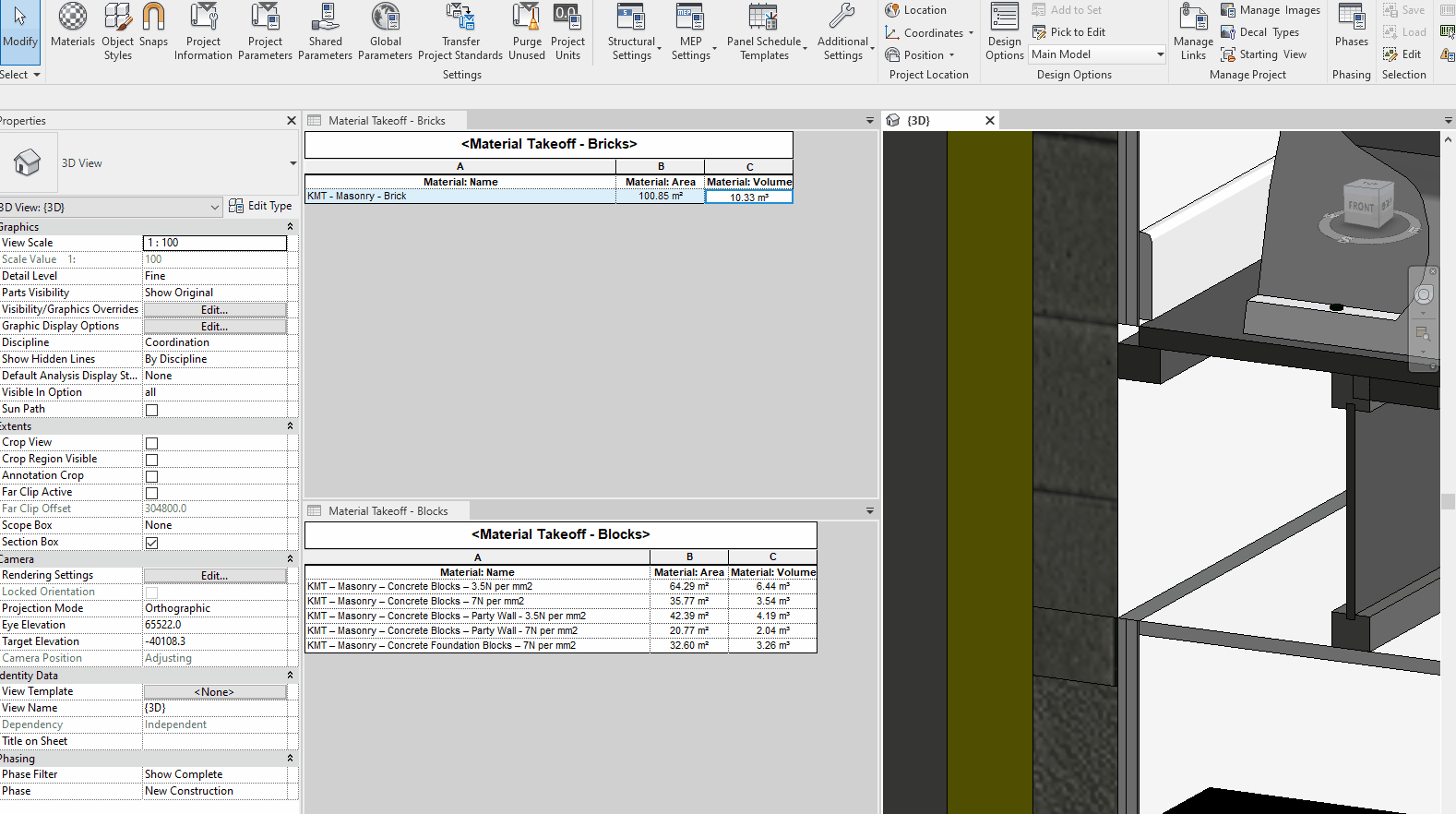
Task: Collapse the Camera properties section
Action: (x=290, y=559)
